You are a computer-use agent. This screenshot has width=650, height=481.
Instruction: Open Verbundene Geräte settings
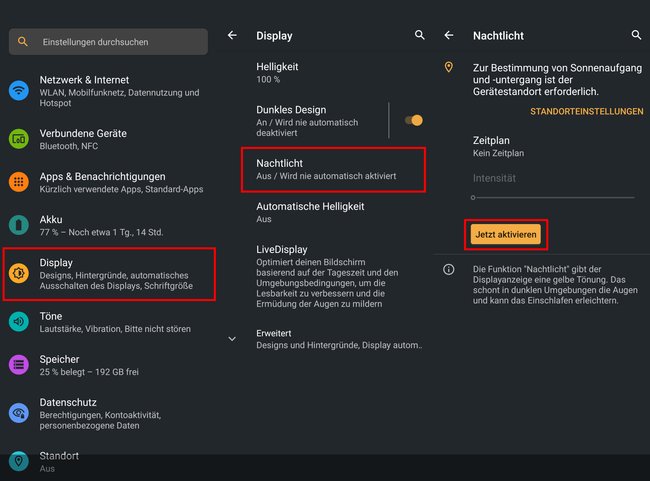pos(109,139)
